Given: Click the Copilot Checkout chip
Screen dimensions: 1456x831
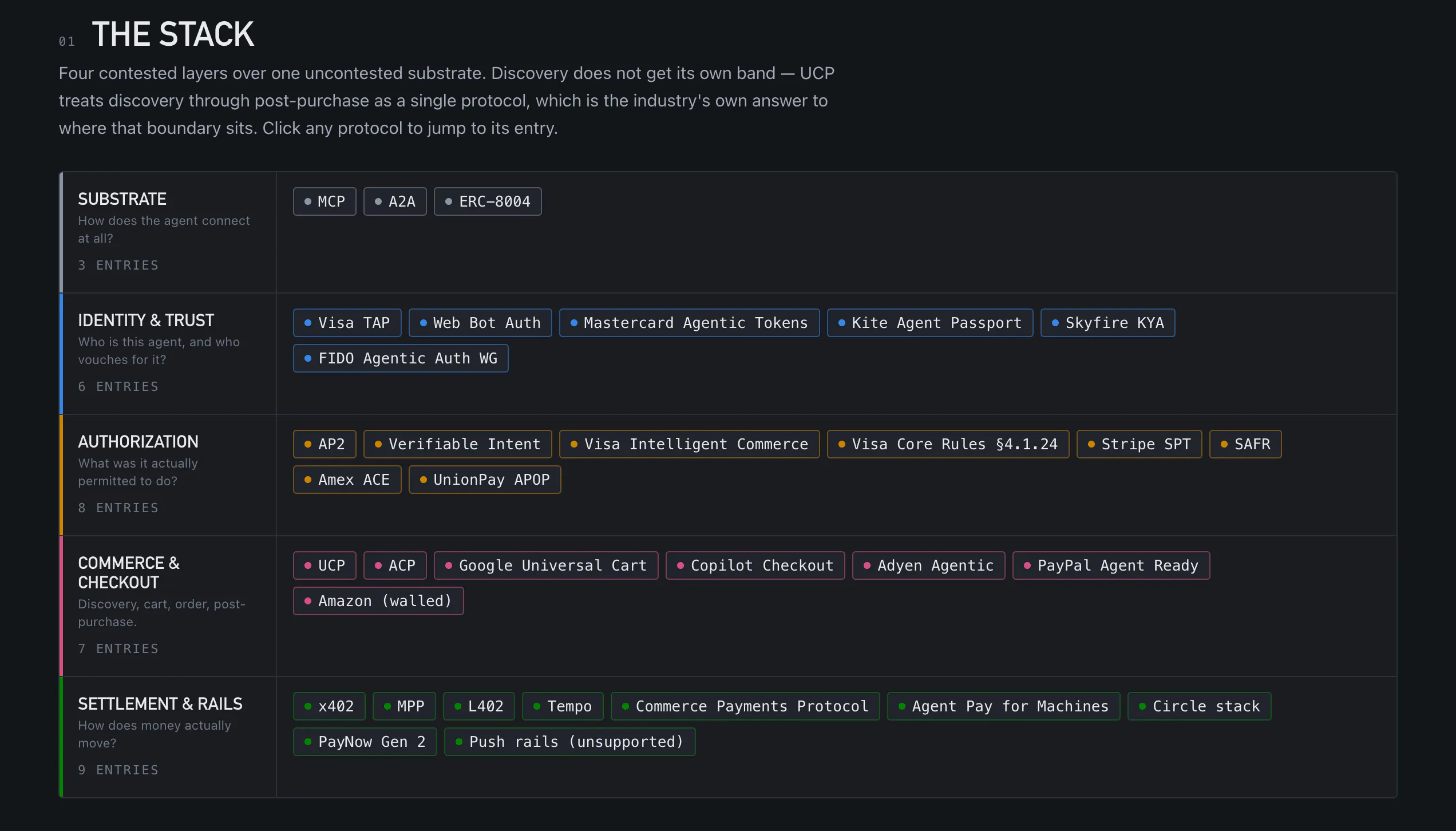Looking at the screenshot, I should tap(755, 565).
